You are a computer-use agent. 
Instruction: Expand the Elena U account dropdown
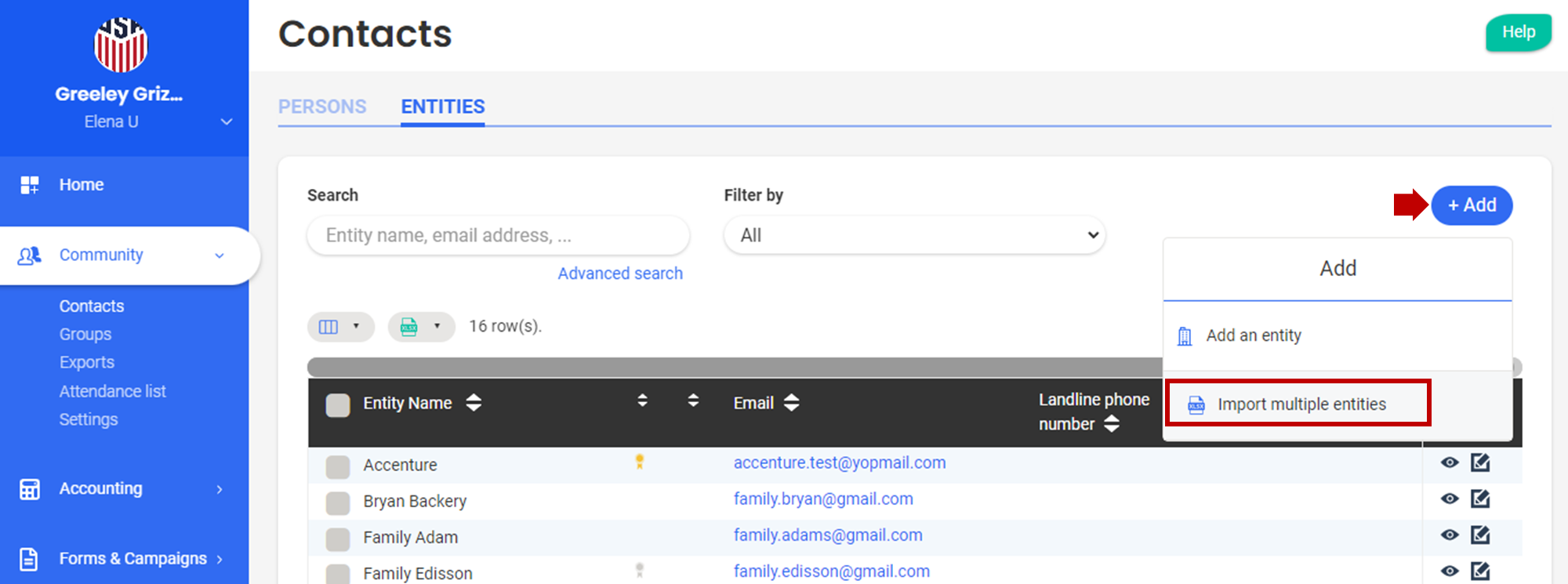point(226,122)
